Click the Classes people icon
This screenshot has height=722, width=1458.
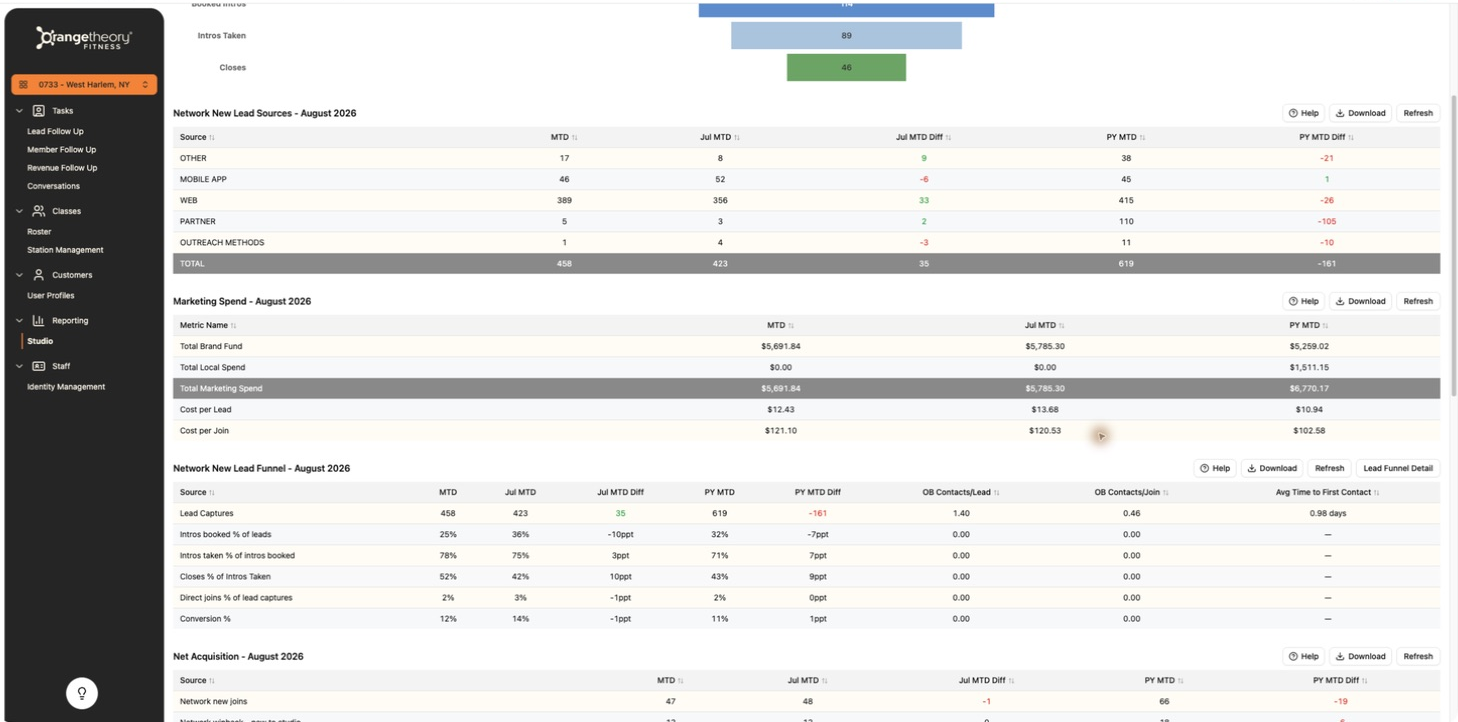coord(39,211)
